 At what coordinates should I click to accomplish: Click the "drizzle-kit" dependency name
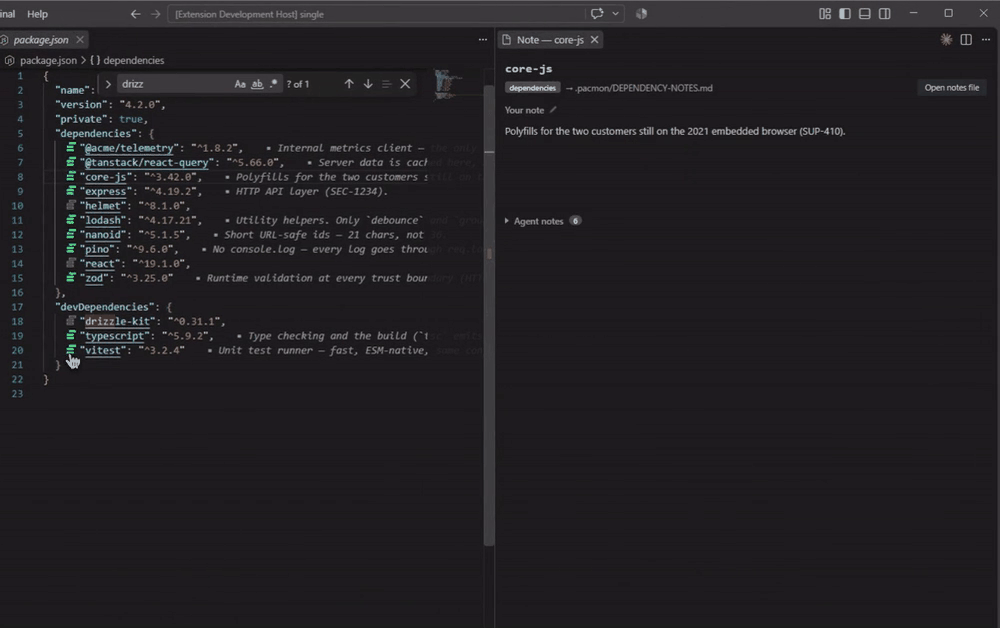tap(118, 321)
